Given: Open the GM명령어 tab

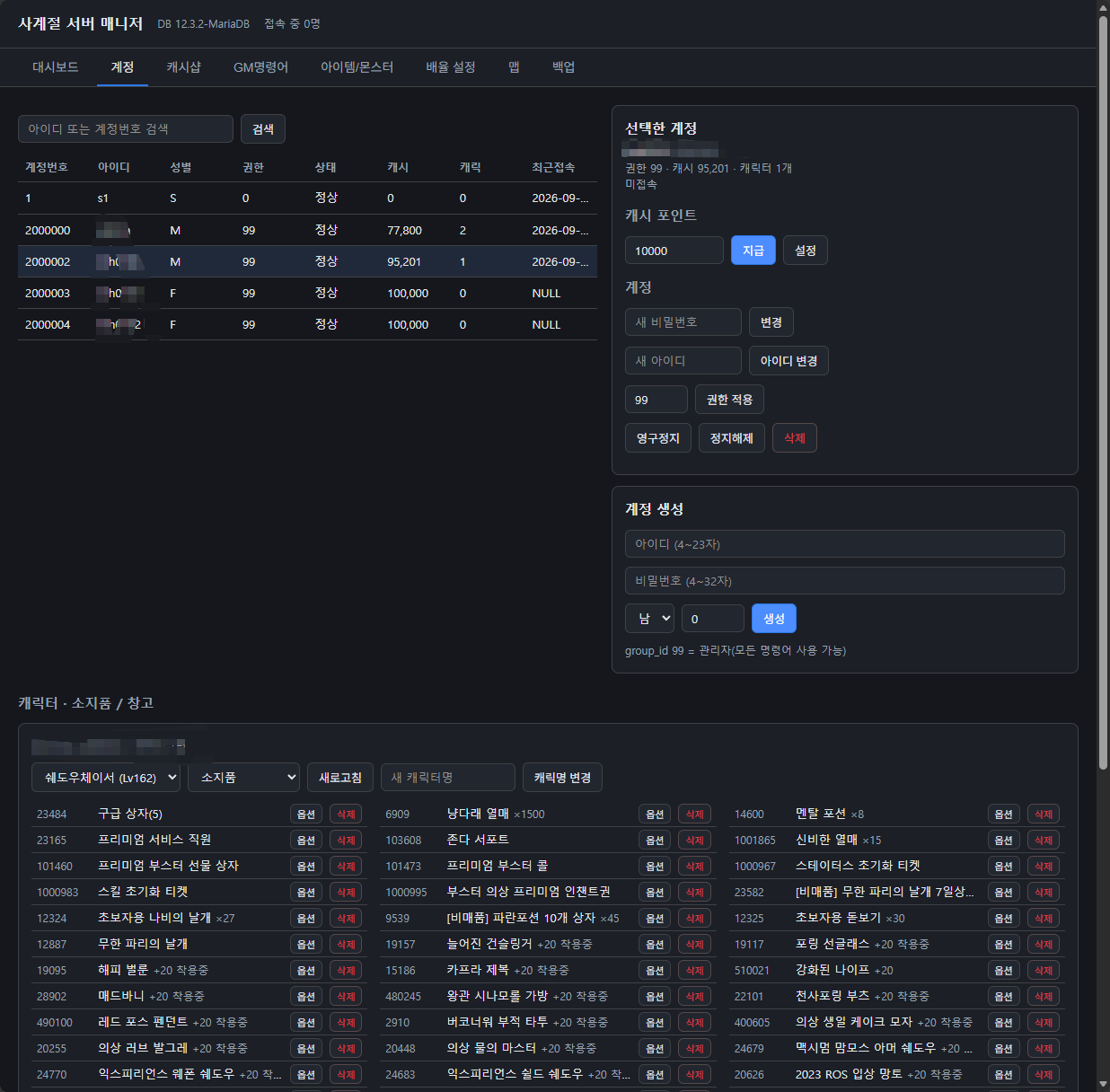Looking at the screenshot, I should click(260, 67).
